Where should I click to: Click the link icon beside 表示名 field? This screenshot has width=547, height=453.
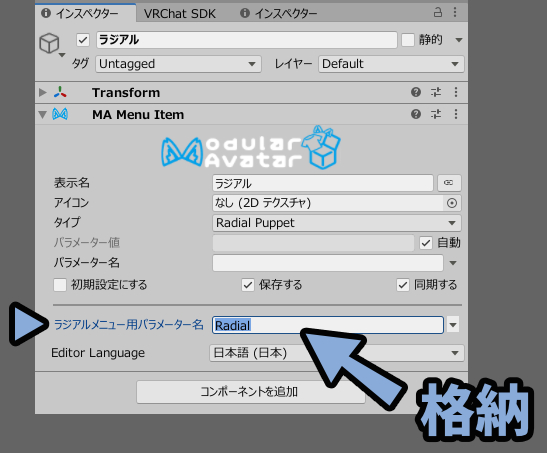(449, 183)
